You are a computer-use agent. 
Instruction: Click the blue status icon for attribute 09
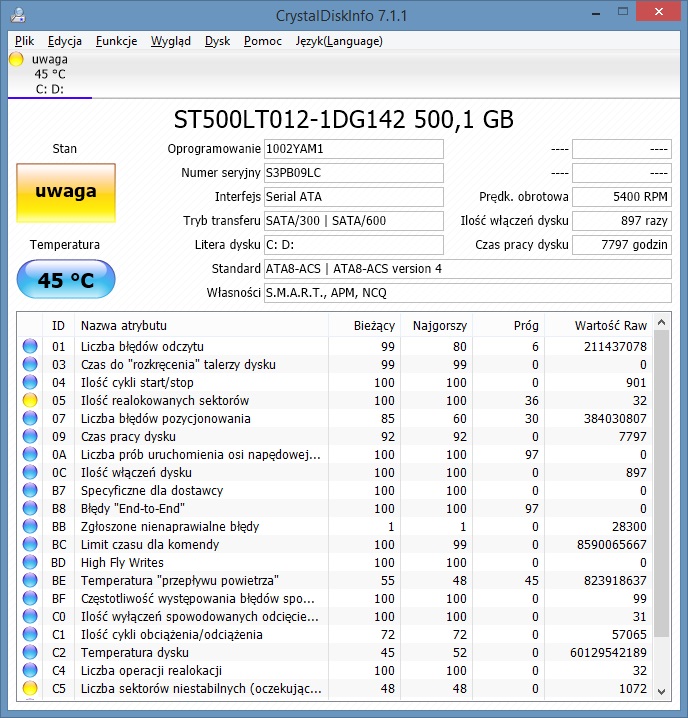pos(30,436)
